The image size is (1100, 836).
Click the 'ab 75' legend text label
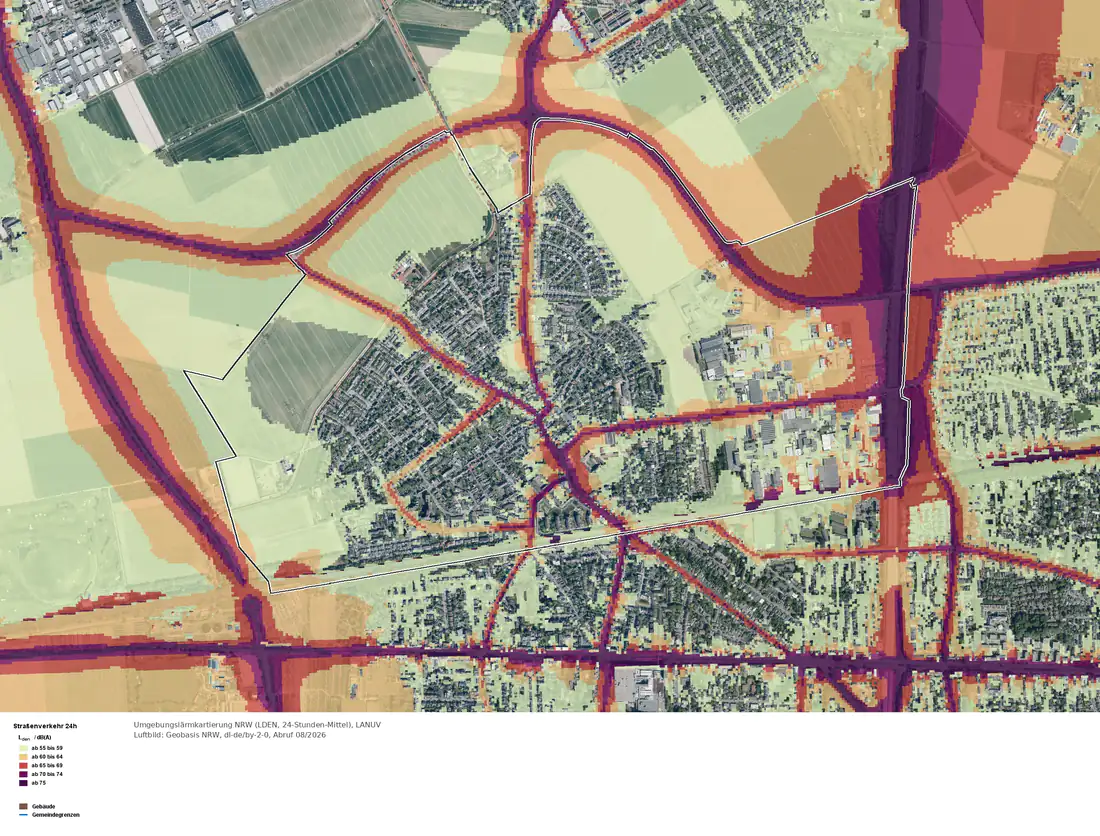coord(39,783)
